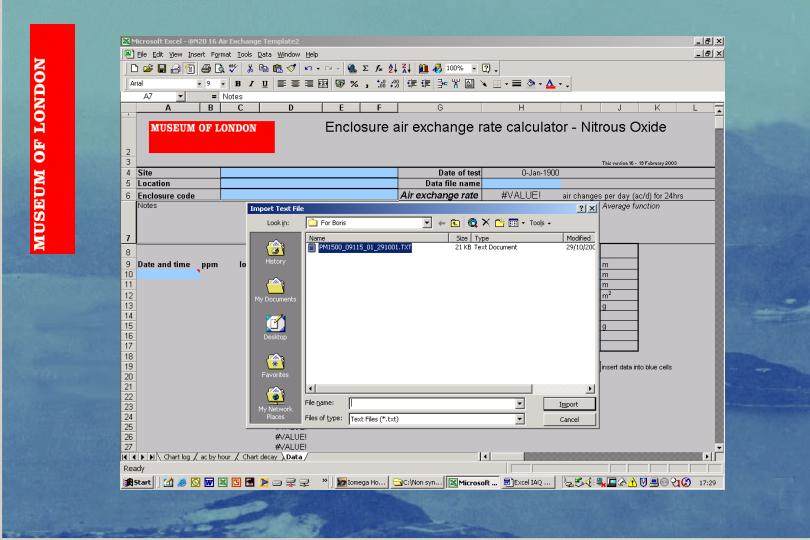This screenshot has width=810, height=540.
Task: Launch the Chart Wizard
Action: pos(424,68)
